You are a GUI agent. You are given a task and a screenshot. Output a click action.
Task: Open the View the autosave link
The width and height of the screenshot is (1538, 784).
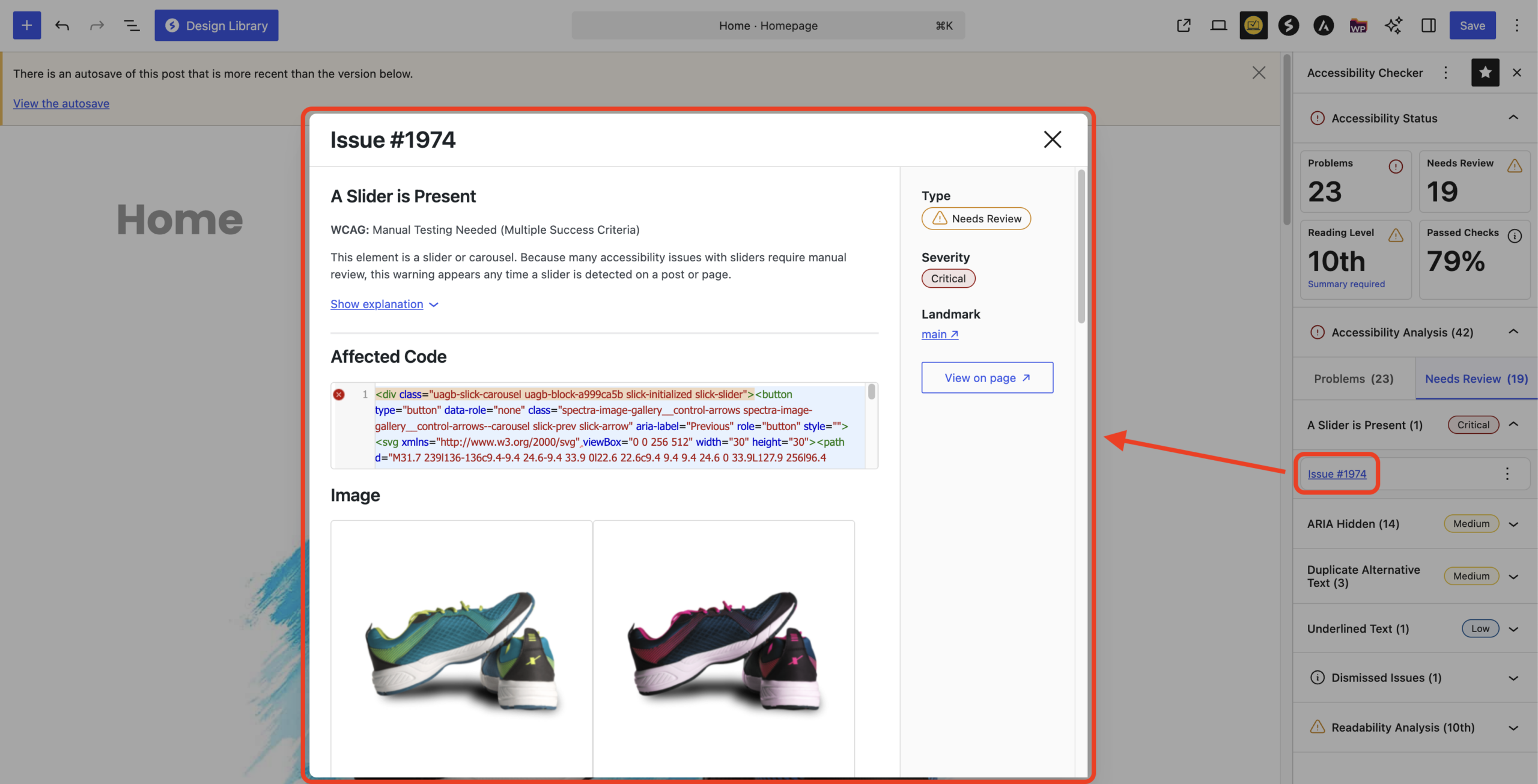tap(61, 103)
